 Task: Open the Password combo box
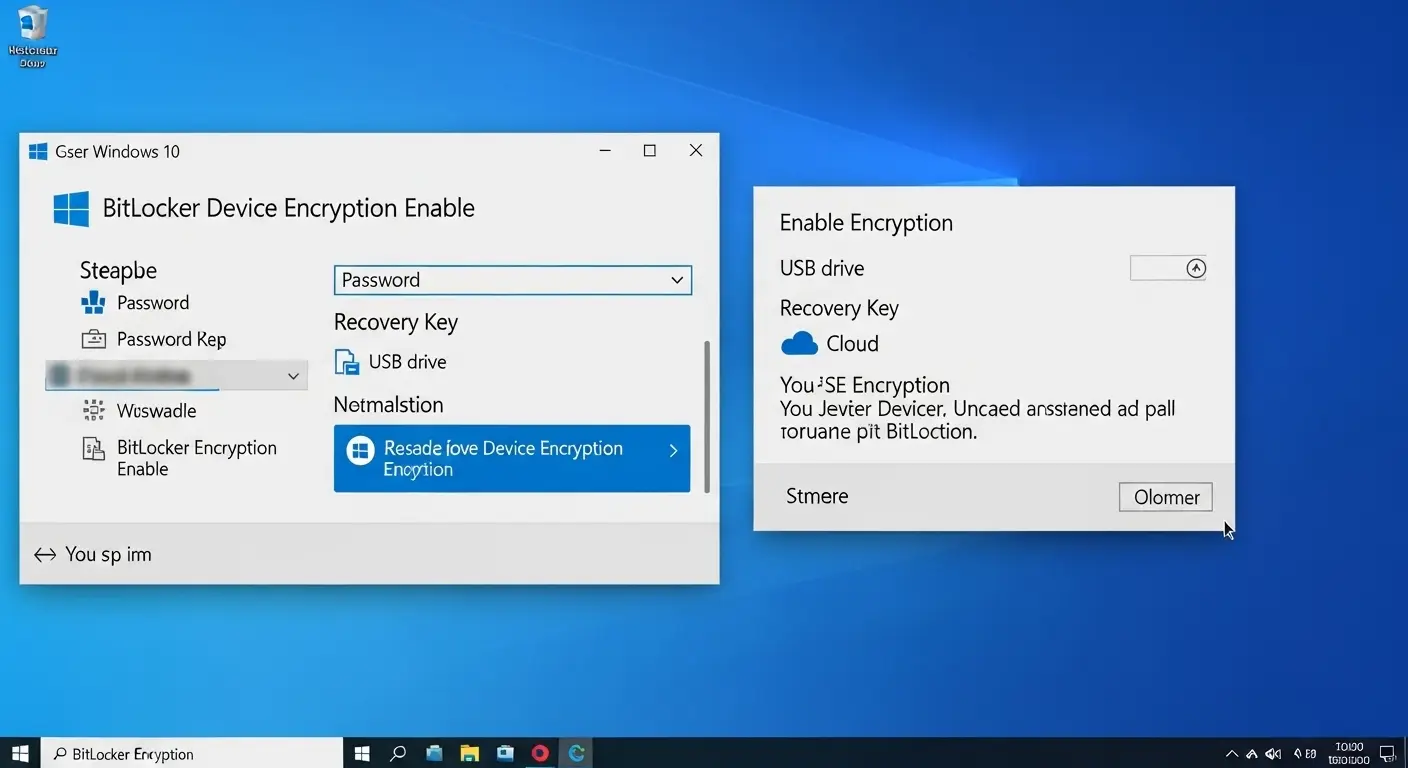point(512,280)
